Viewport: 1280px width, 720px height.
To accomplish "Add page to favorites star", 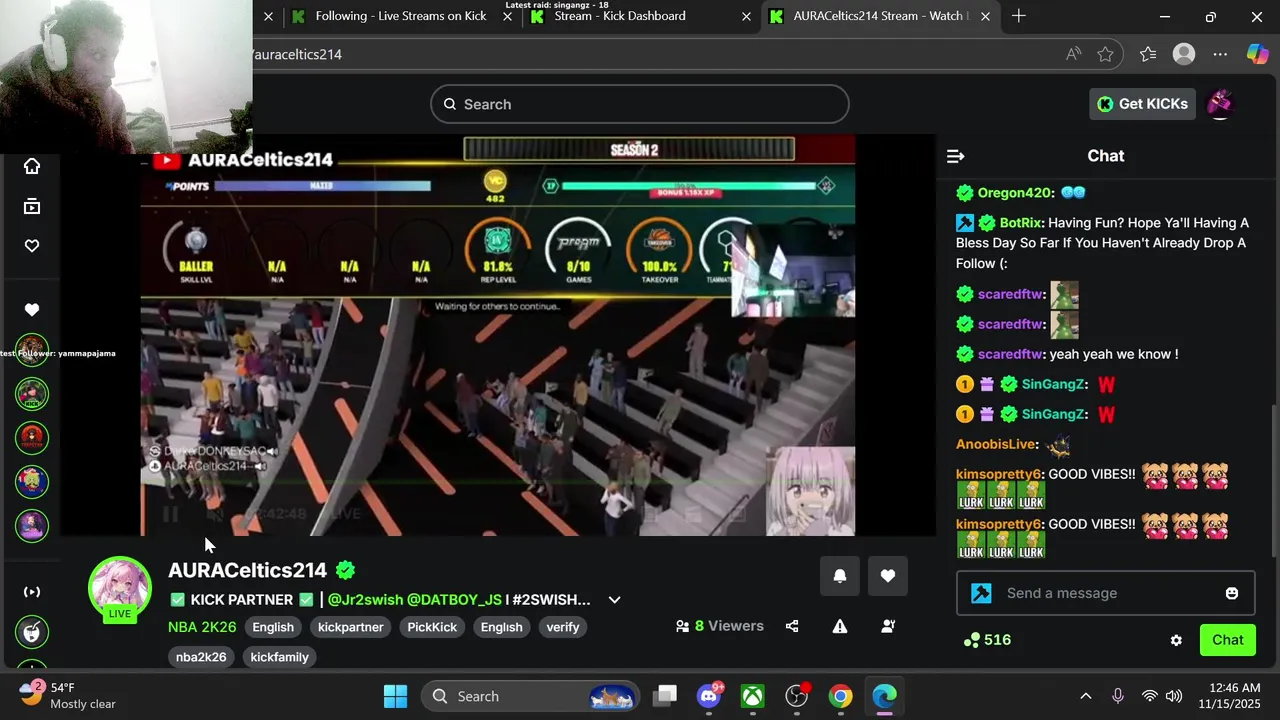I will [1105, 54].
